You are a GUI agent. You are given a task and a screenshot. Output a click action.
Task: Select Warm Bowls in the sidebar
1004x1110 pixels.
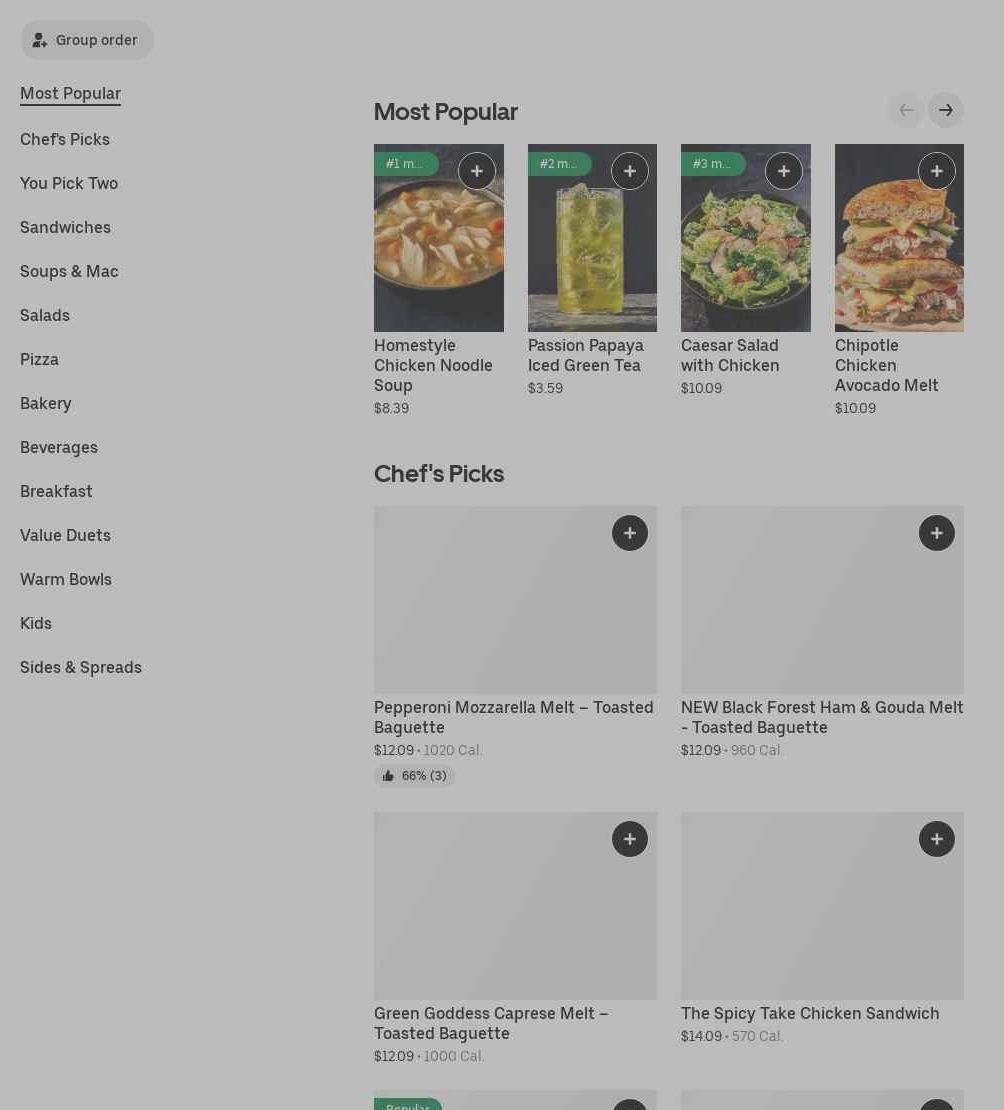(66, 579)
